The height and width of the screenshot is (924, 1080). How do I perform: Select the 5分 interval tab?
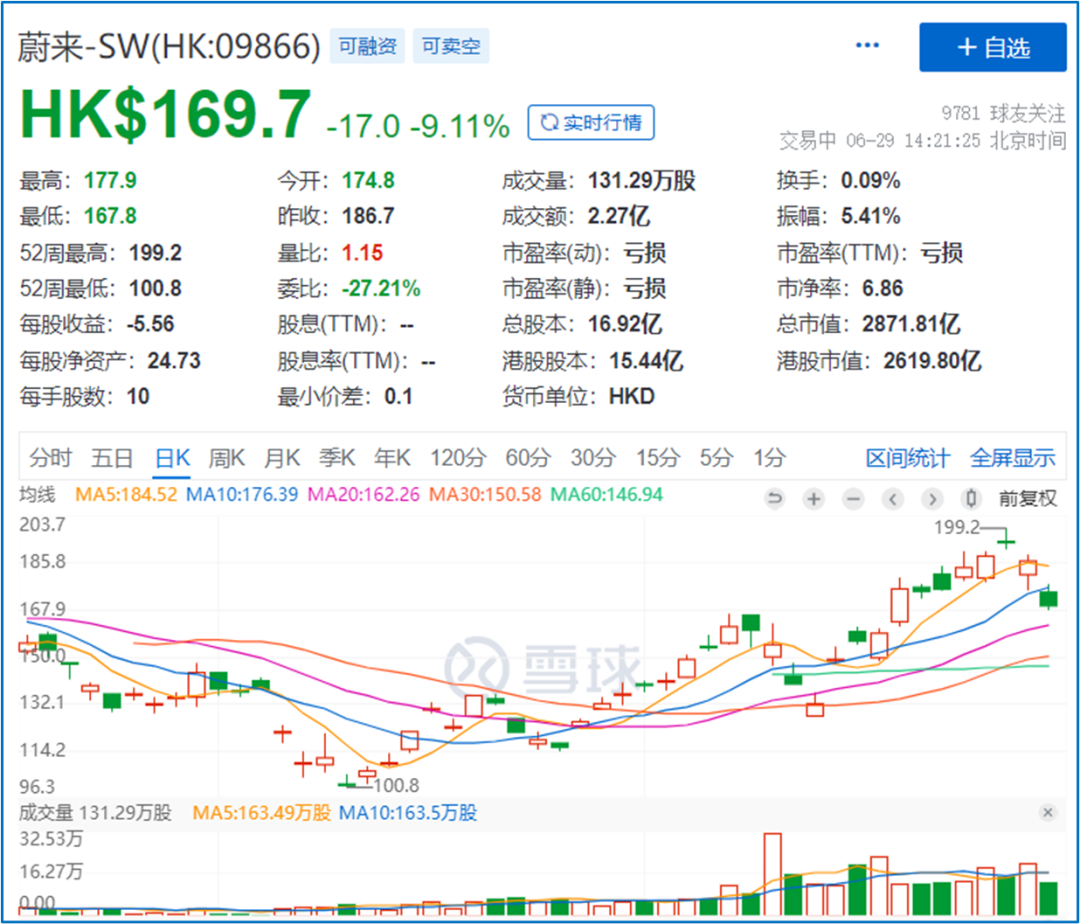point(716,458)
